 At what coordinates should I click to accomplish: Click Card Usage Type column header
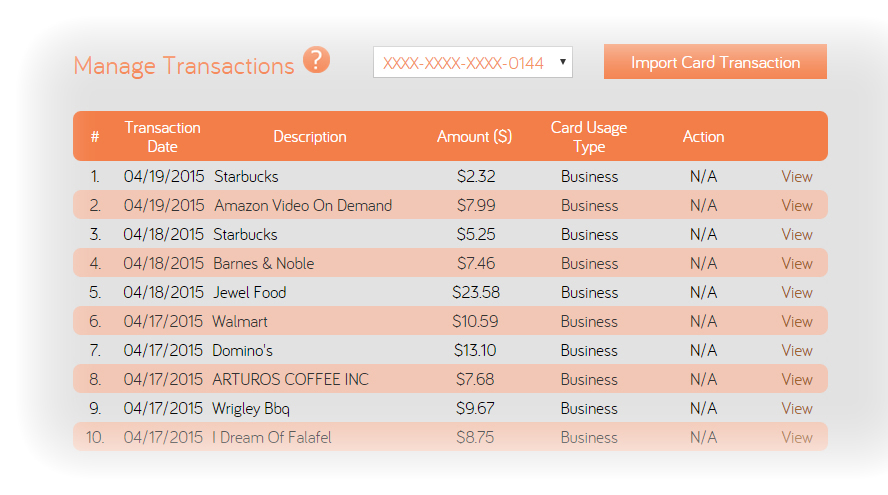point(589,137)
